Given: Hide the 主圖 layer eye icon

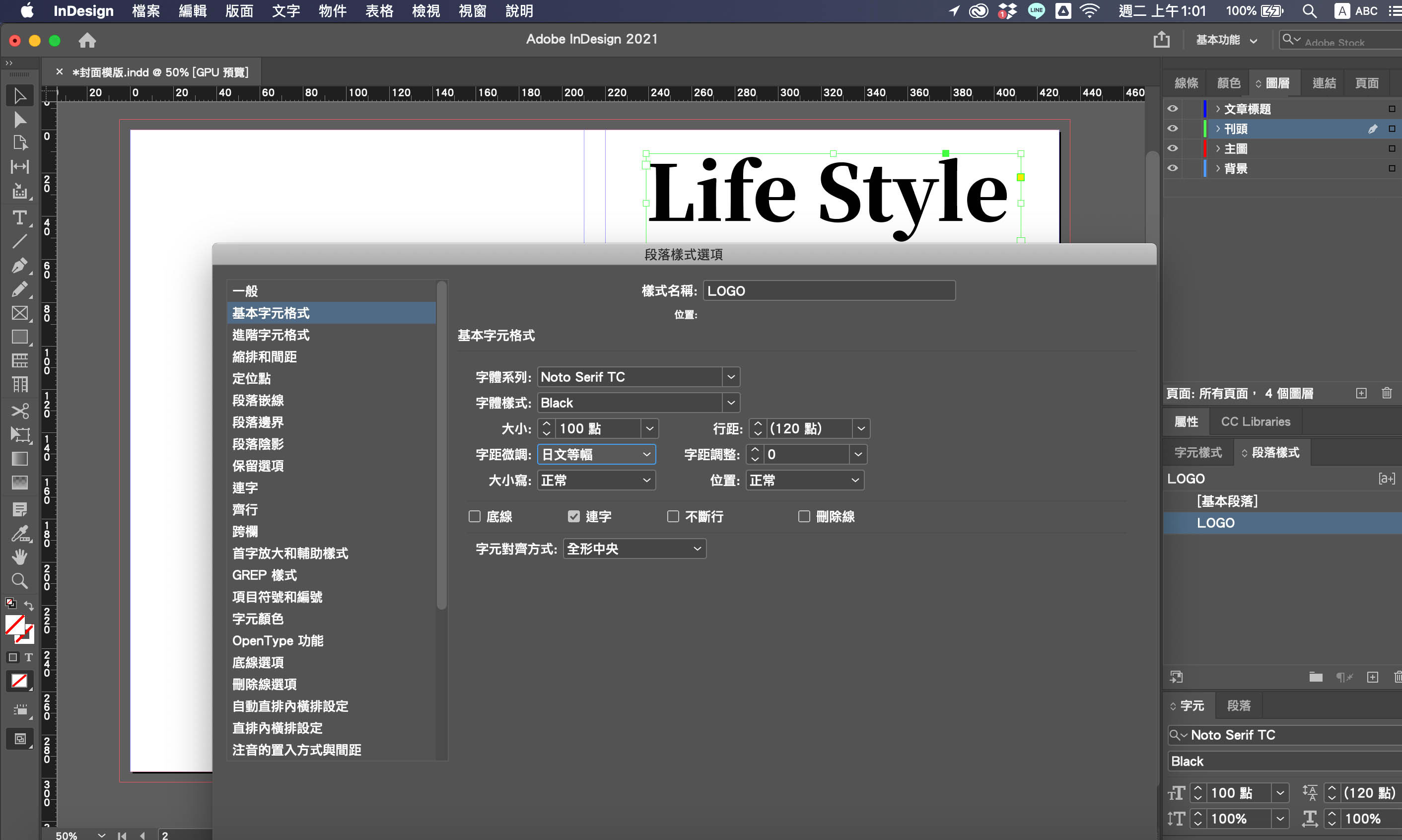Looking at the screenshot, I should (x=1172, y=148).
